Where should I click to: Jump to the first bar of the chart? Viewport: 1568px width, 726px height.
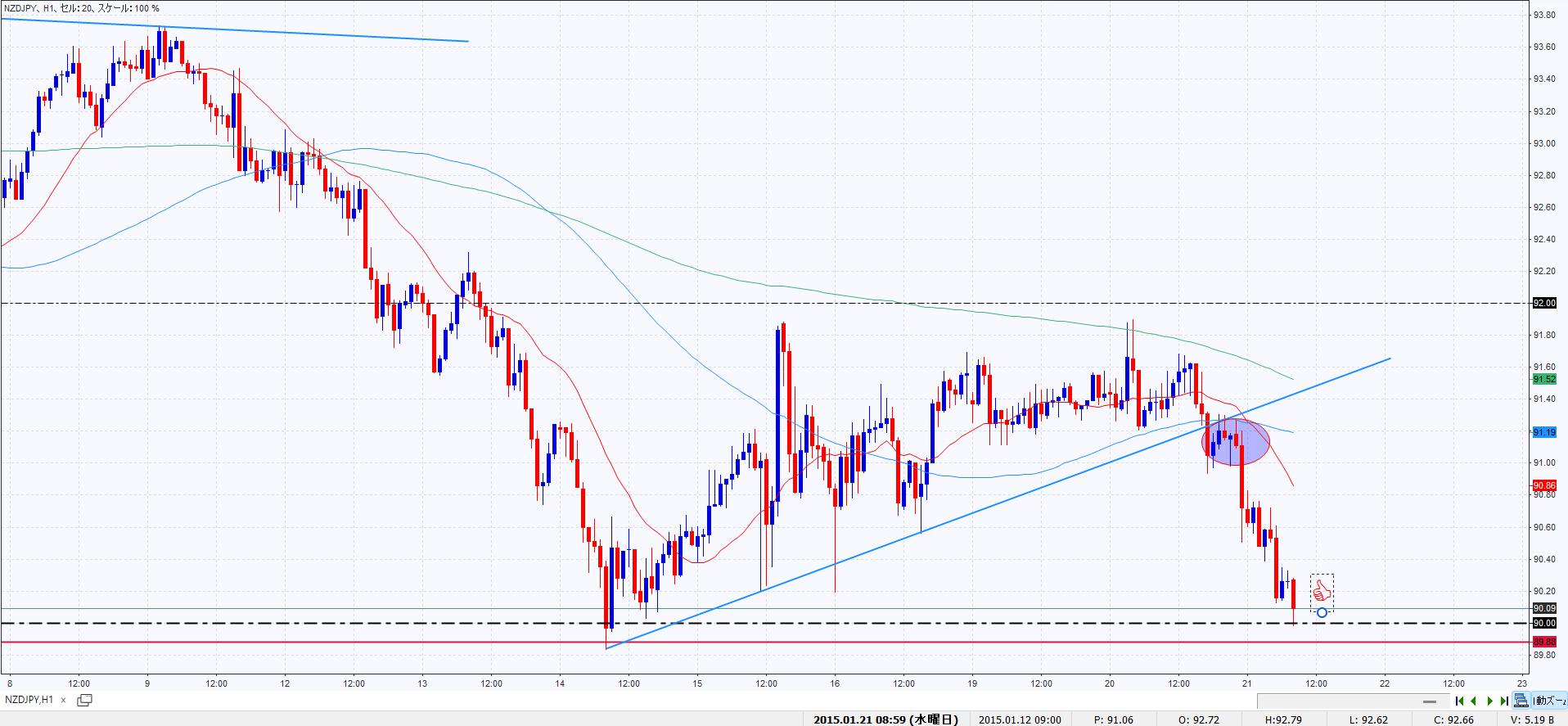click(1459, 701)
